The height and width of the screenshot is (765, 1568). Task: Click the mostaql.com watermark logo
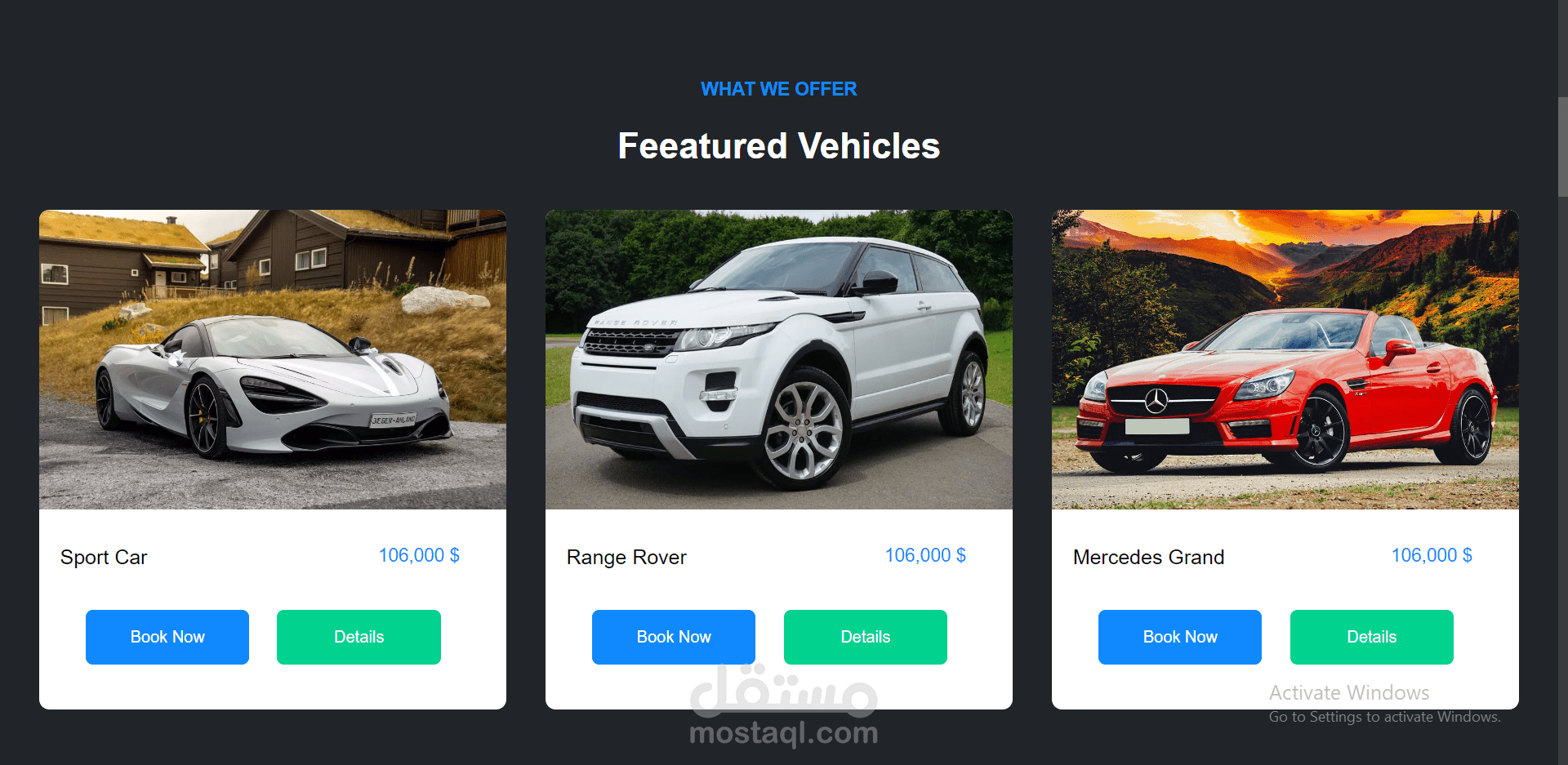coord(784,706)
